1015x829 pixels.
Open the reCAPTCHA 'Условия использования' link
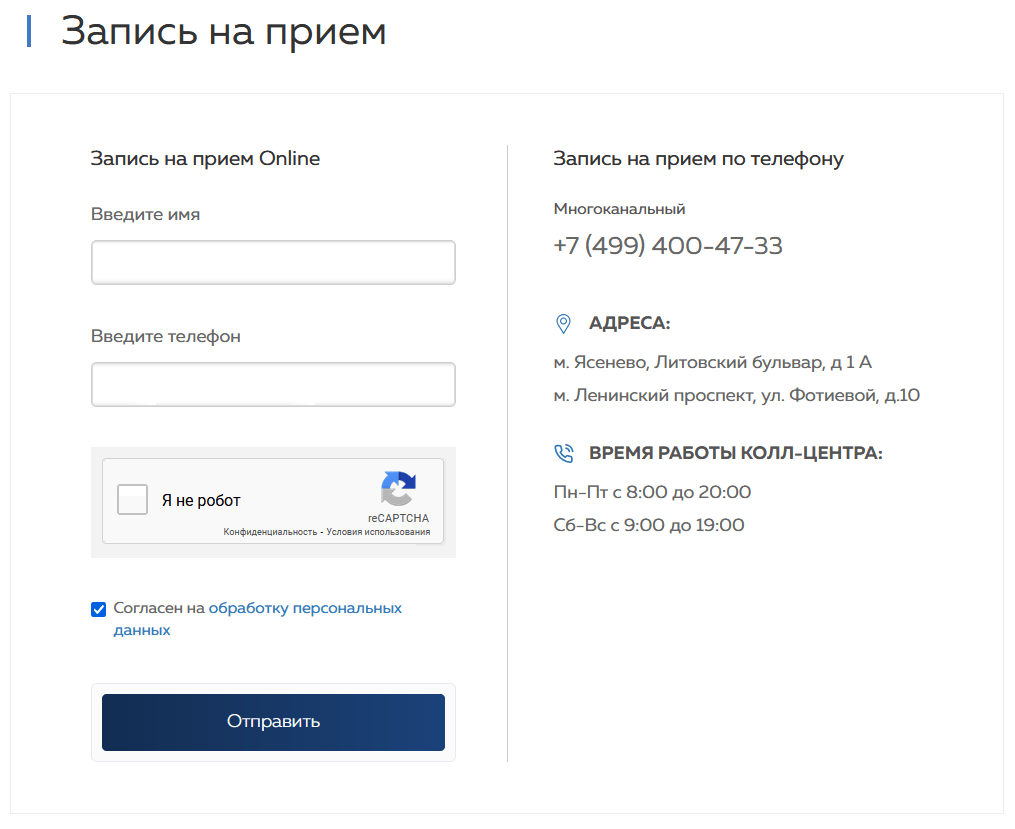378,533
